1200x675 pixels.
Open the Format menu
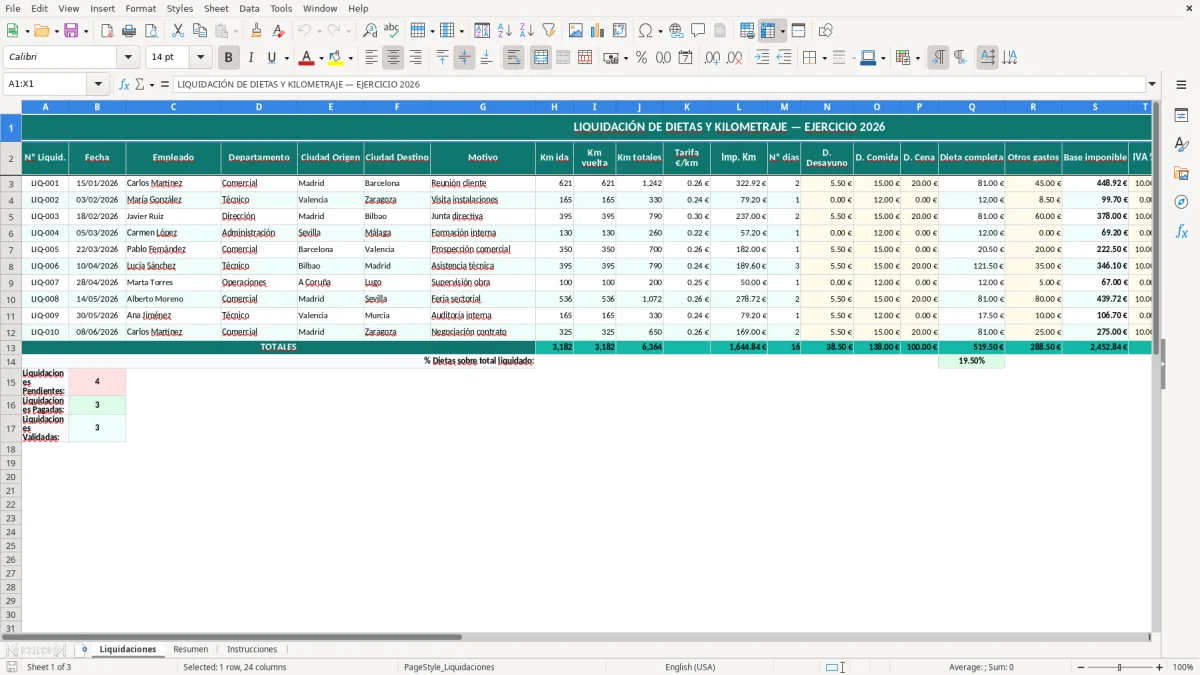coord(141,8)
